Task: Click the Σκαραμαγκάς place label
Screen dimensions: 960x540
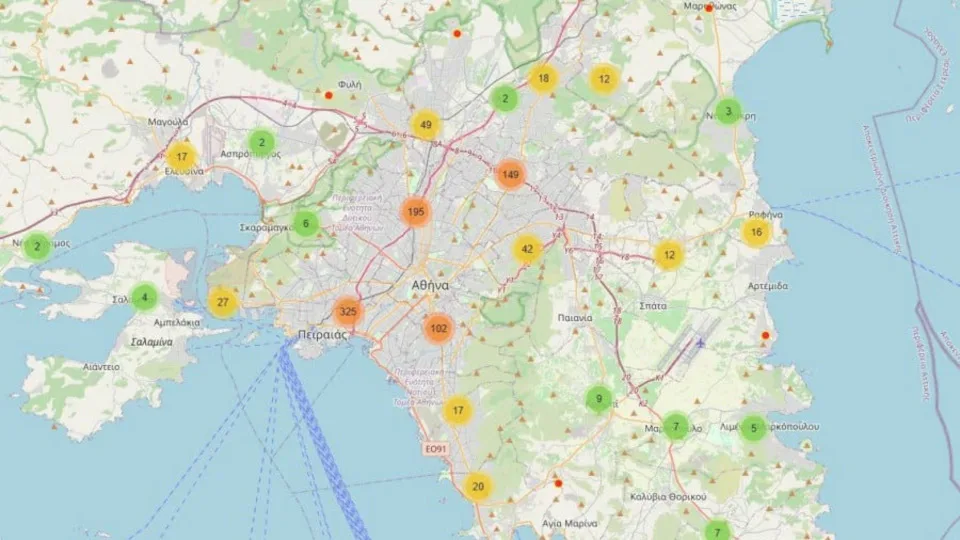Action: click(x=266, y=228)
